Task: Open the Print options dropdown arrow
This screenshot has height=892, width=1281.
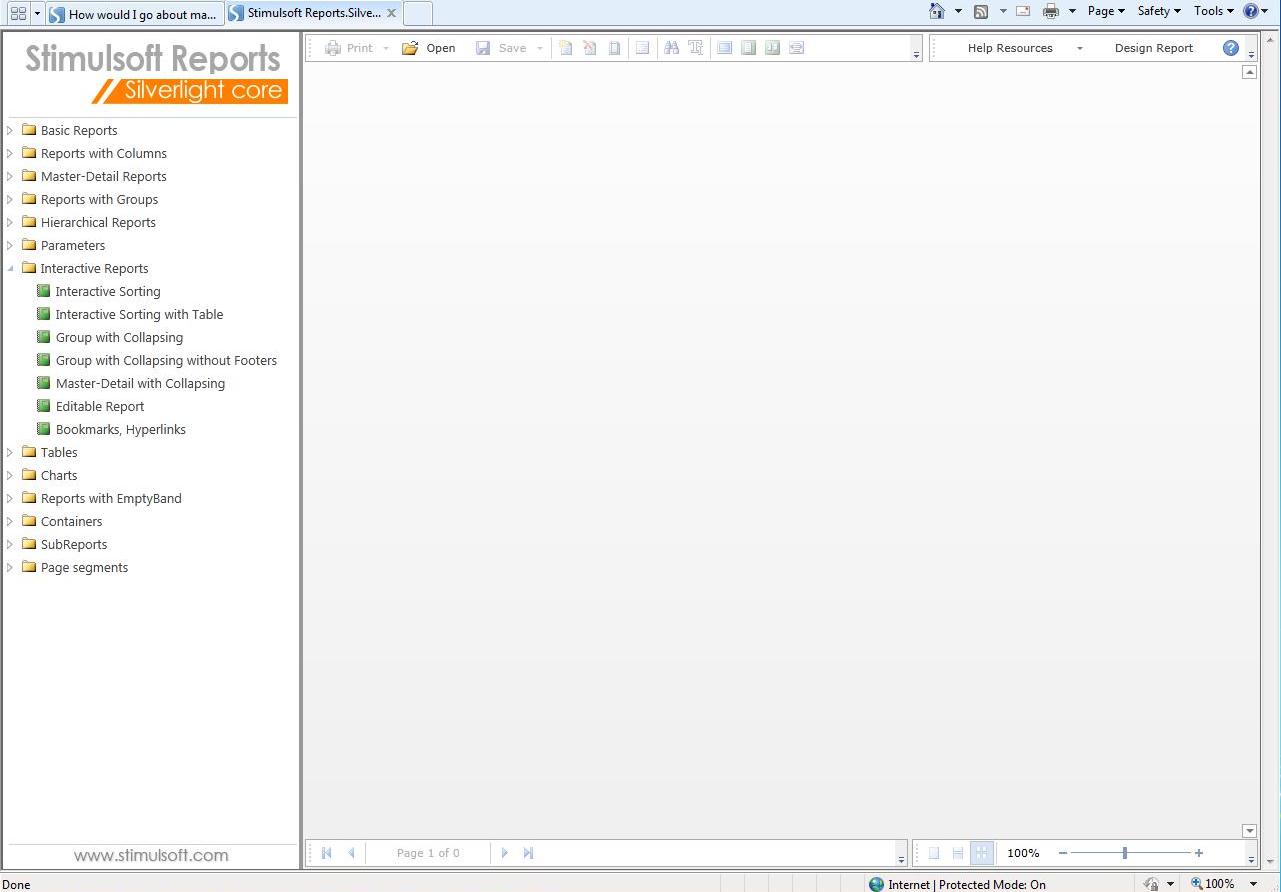Action: (x=386, y=48)
